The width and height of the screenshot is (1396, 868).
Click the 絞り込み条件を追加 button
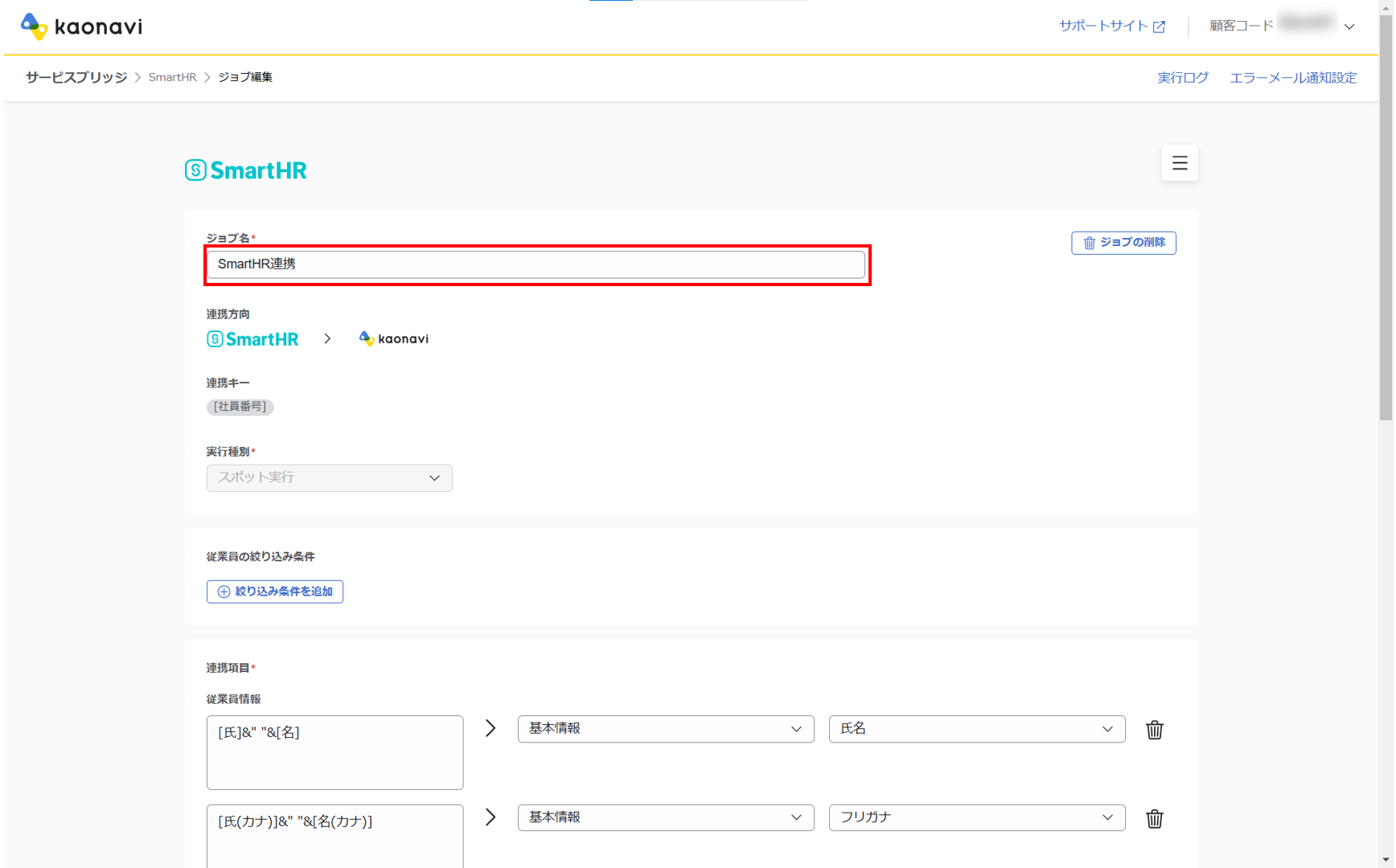tap(275, 592)
